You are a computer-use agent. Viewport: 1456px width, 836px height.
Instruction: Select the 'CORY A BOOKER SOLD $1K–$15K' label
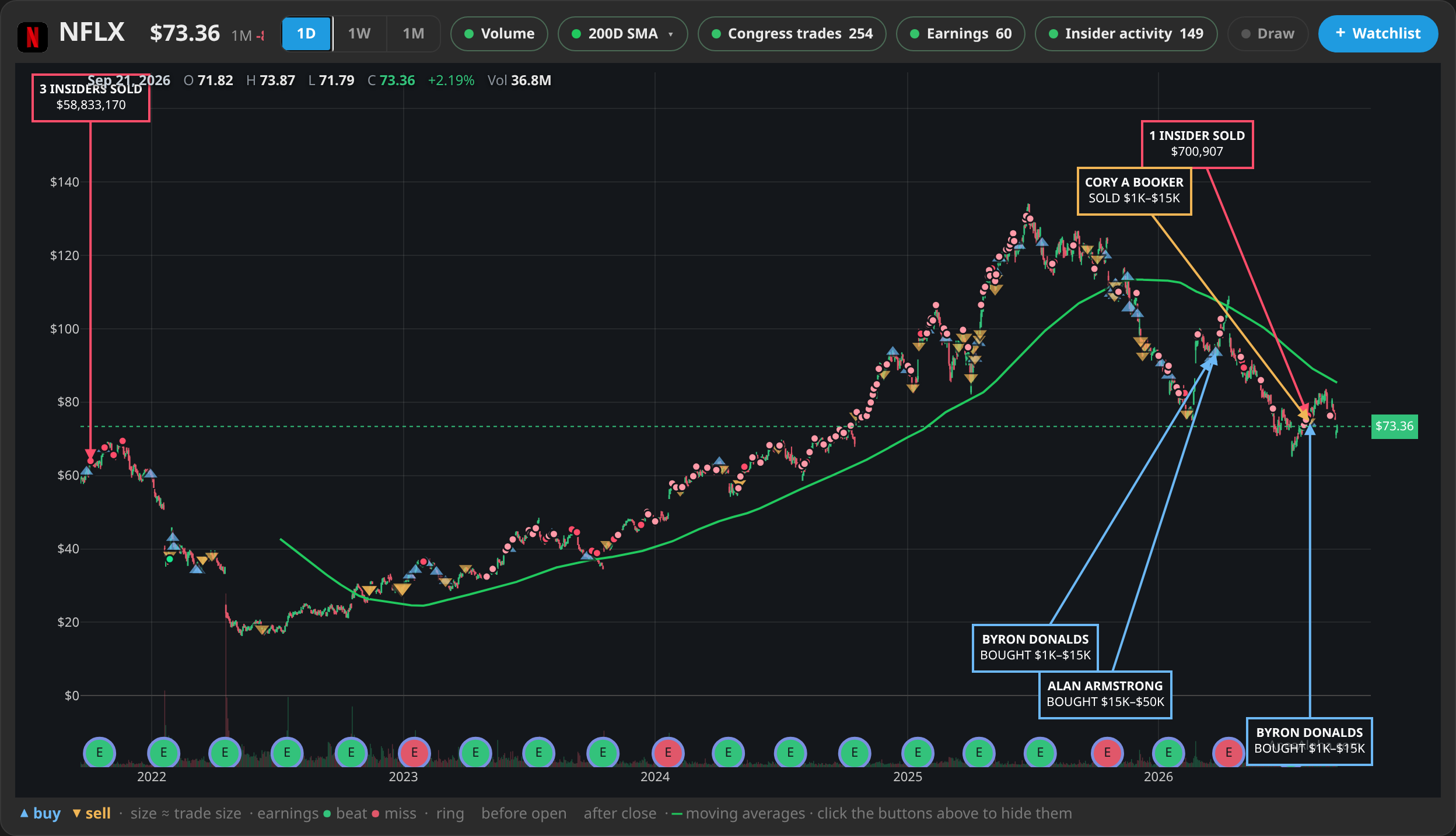[1134, 191]
